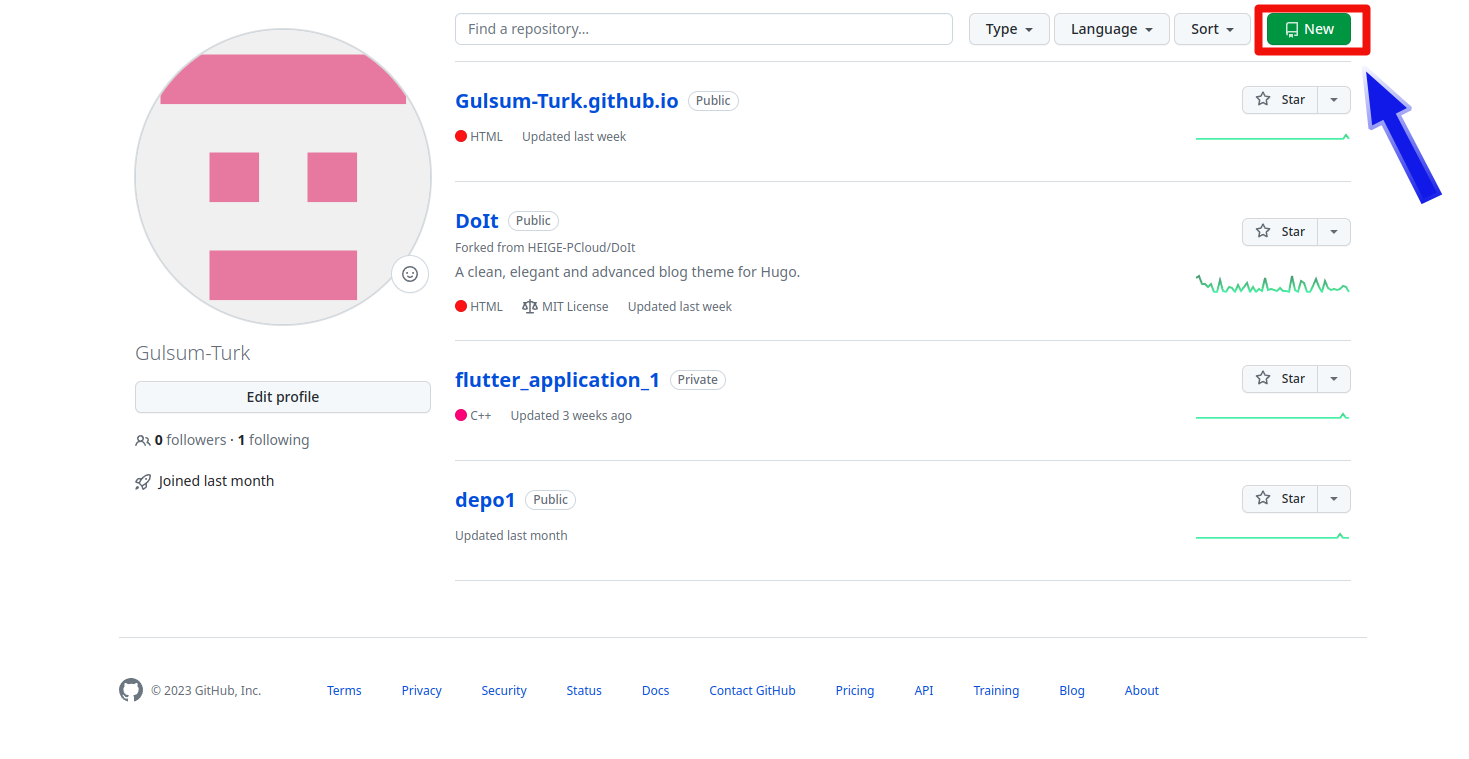Open the Sort dropdown

[1212, 29]
